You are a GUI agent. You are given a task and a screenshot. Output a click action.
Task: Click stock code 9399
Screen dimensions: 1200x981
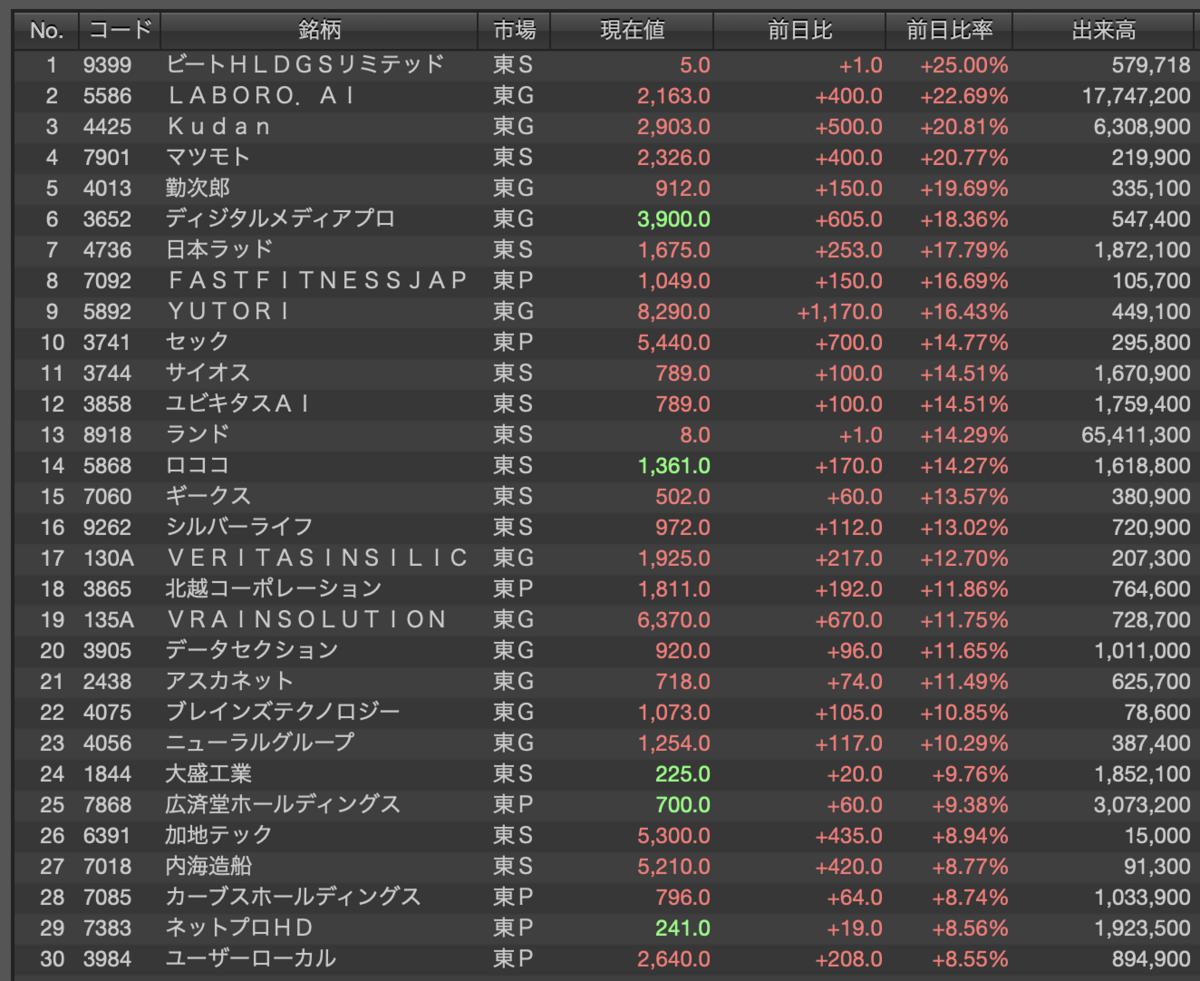(x=107, y=66)
